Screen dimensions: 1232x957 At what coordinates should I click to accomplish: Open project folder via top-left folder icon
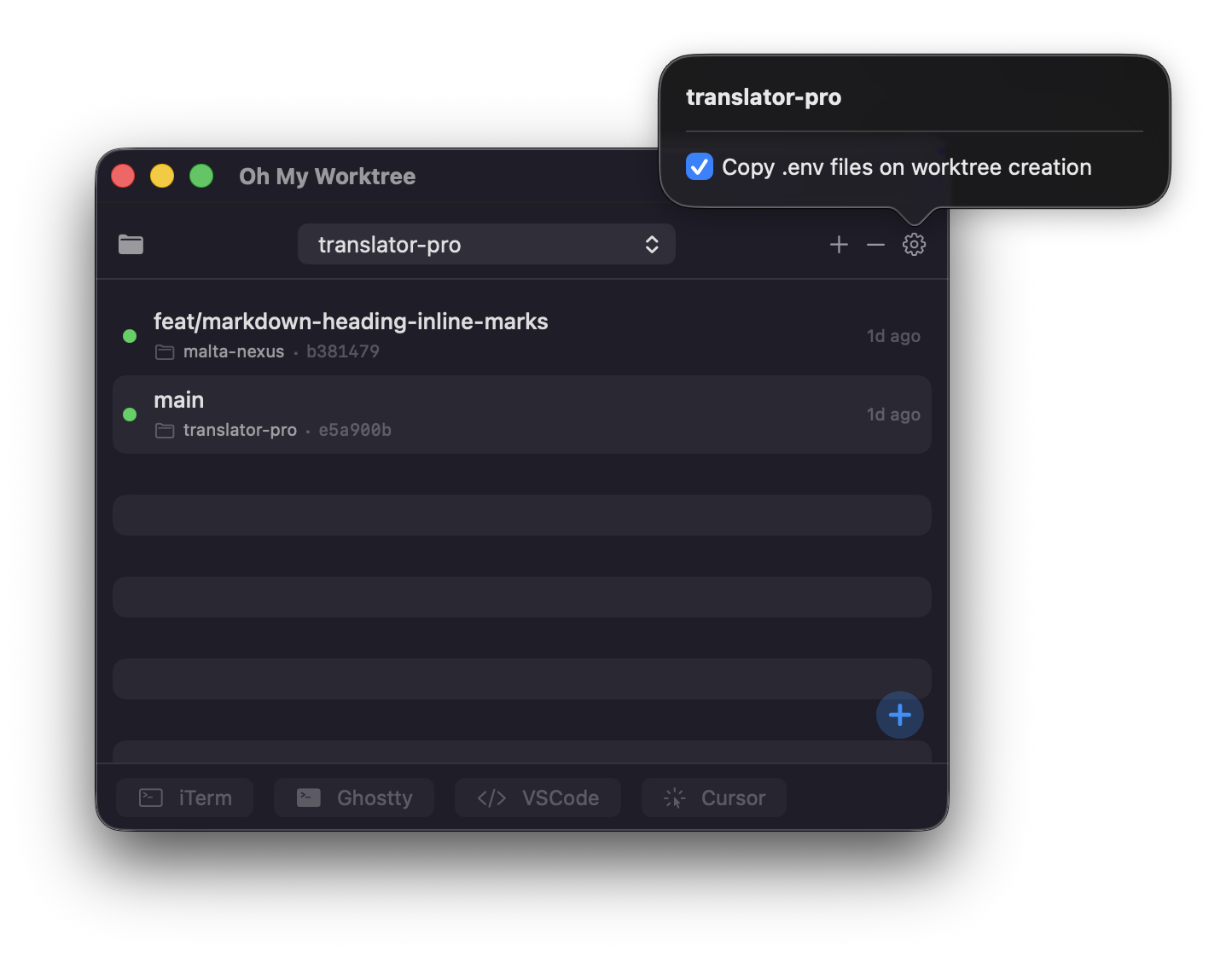(131, 244)
